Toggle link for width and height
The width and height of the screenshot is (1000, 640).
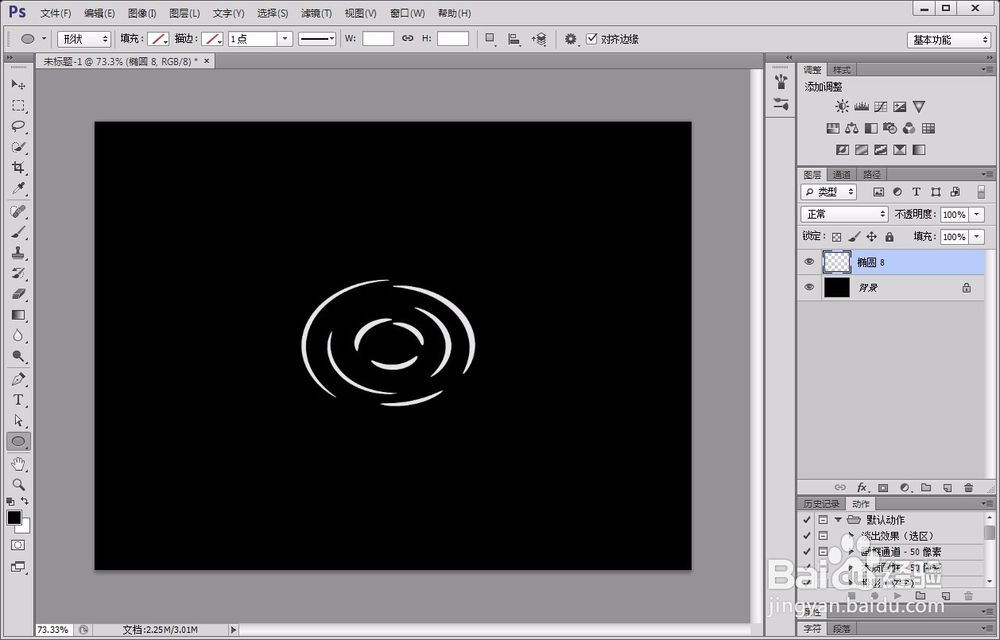click(408, 39)
